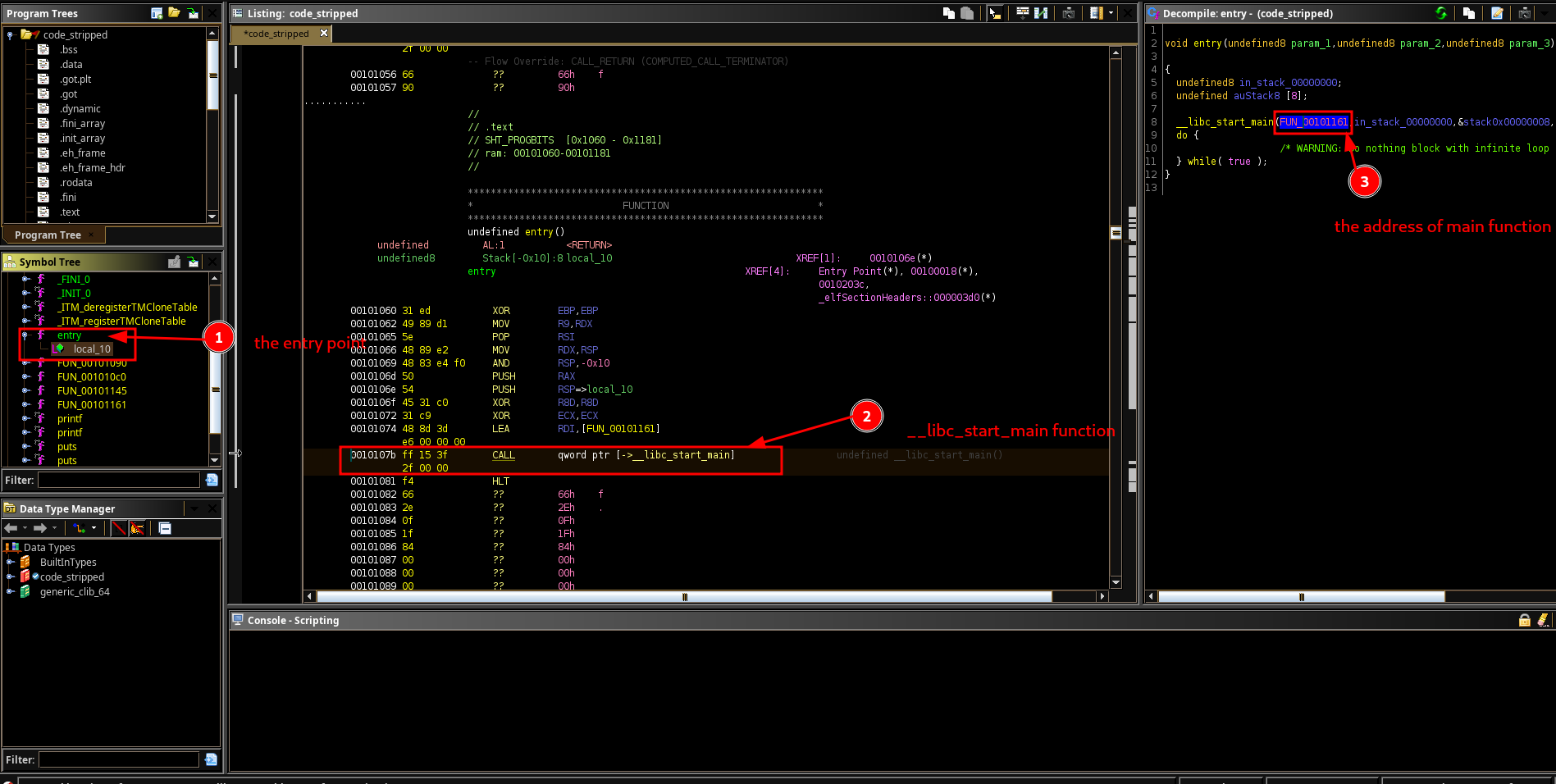The image size is (1556, 784).
Task: Toggle the filter pointers button in Data Type Manager
Action: [137, 528]
